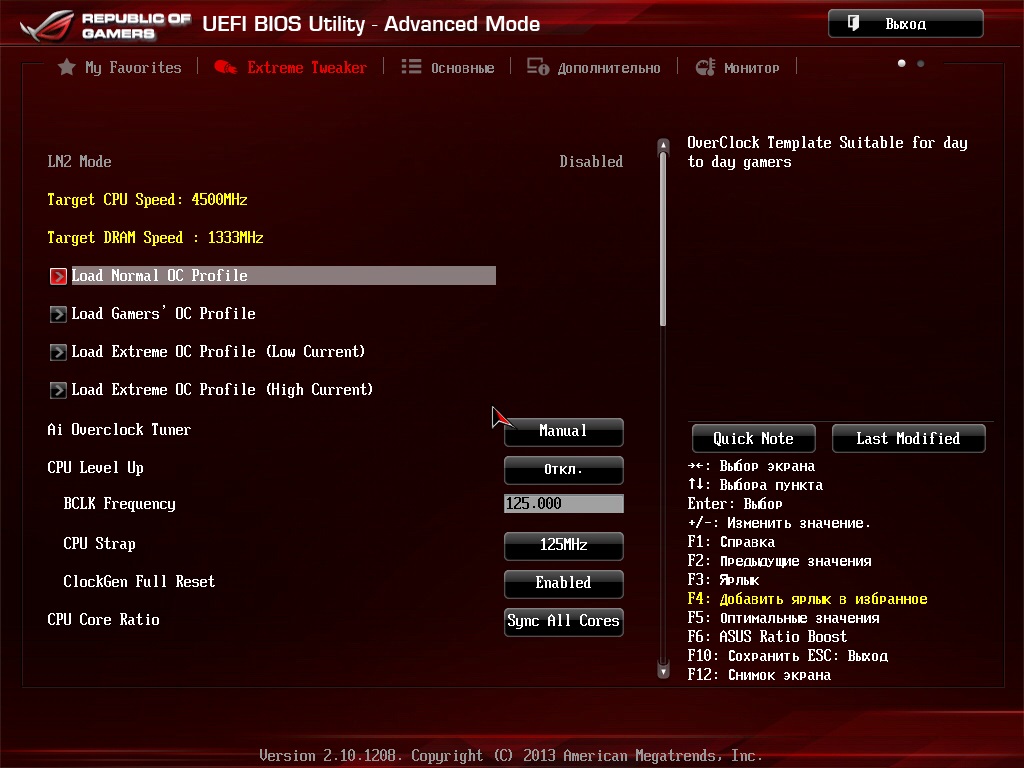Click the F5: Оптимальные значения hint

coord(784,618)
